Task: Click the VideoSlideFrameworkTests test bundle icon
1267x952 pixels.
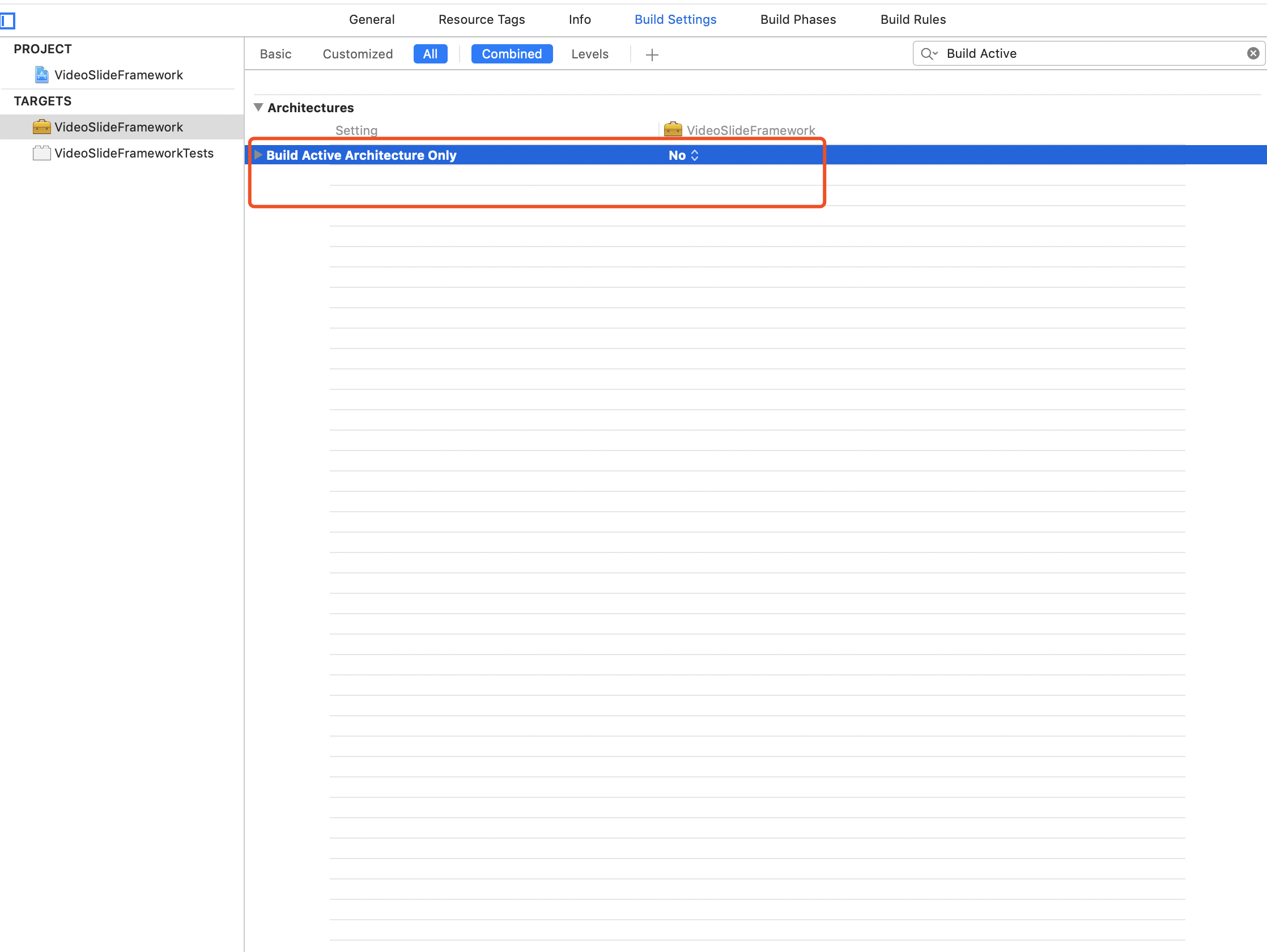Action: 41,153
